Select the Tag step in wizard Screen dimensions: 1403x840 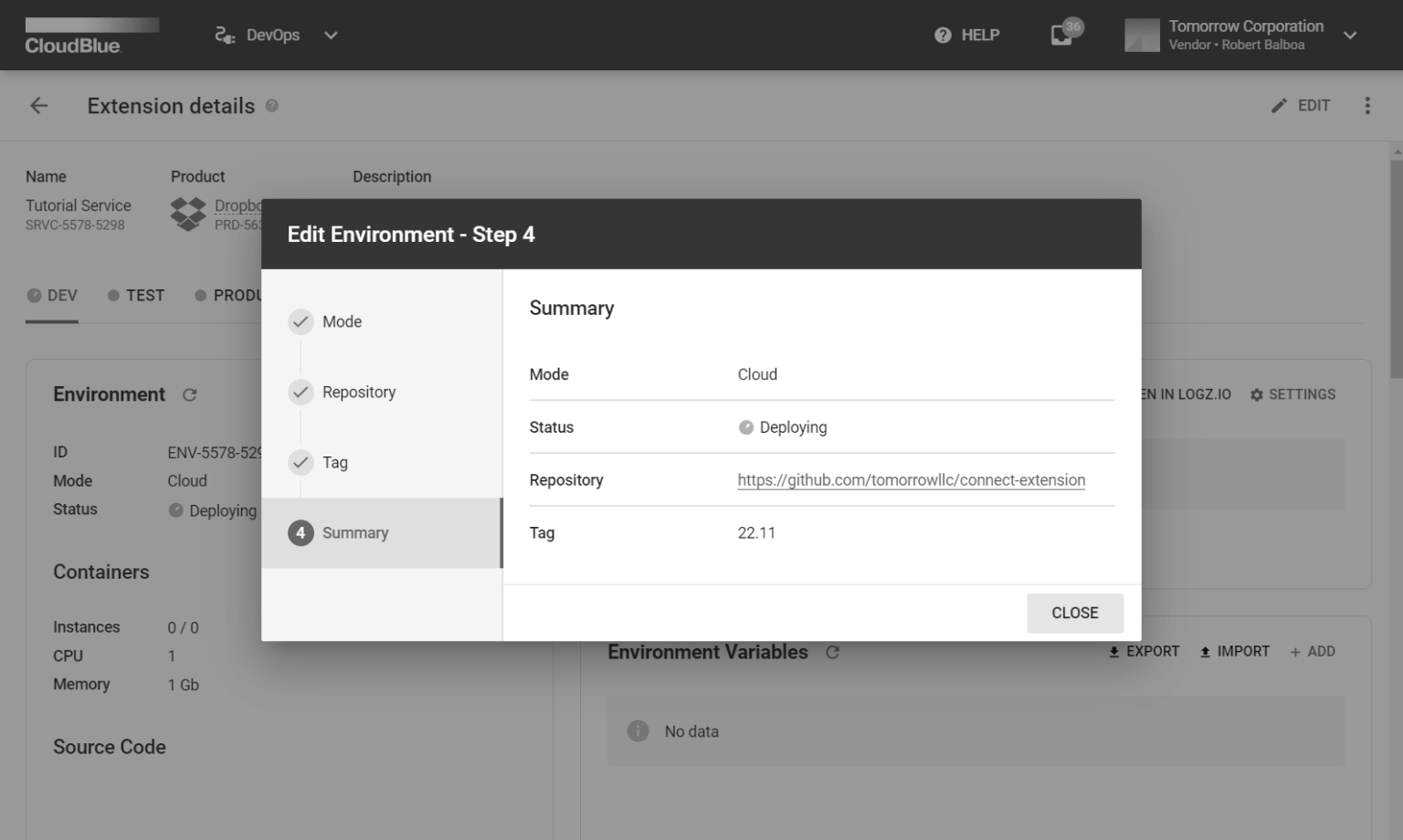(382, 462)
